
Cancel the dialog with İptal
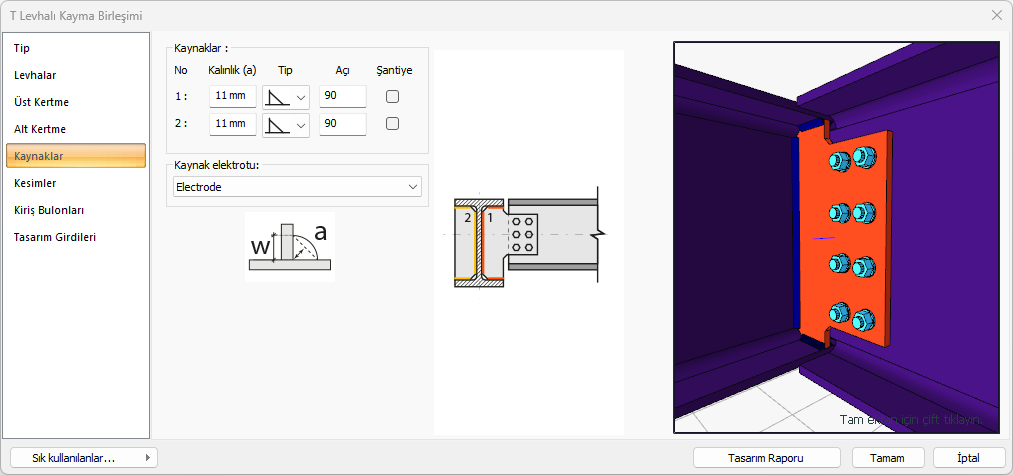pos(968,457)
